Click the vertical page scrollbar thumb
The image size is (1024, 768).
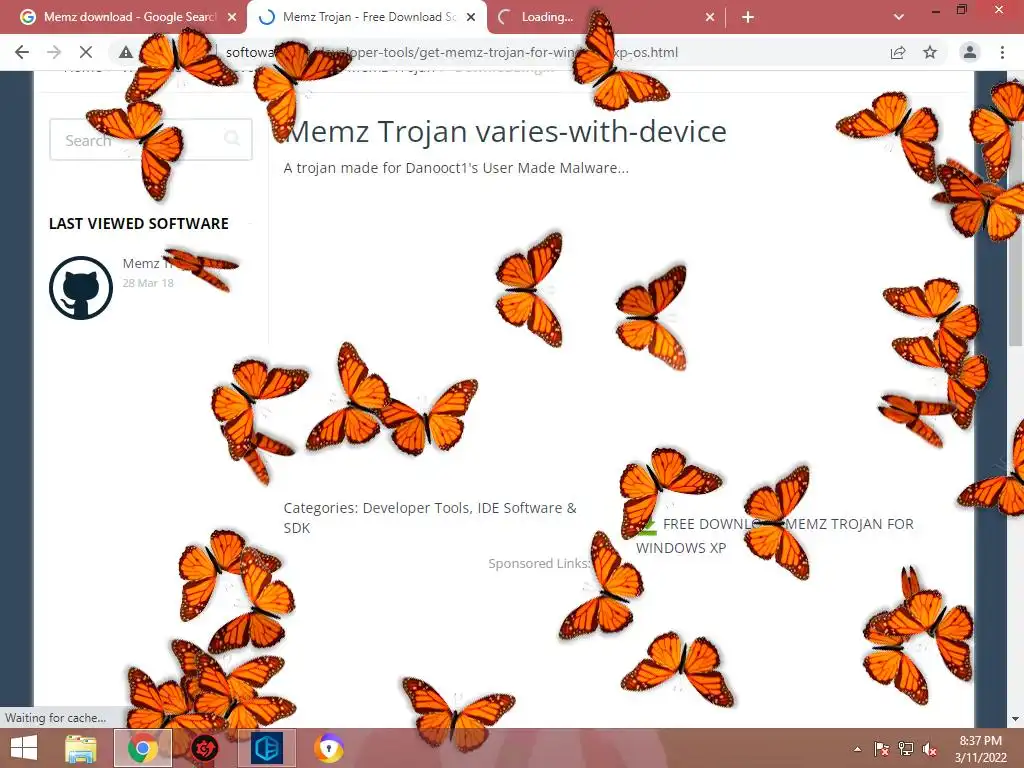tap(1016, 216)
